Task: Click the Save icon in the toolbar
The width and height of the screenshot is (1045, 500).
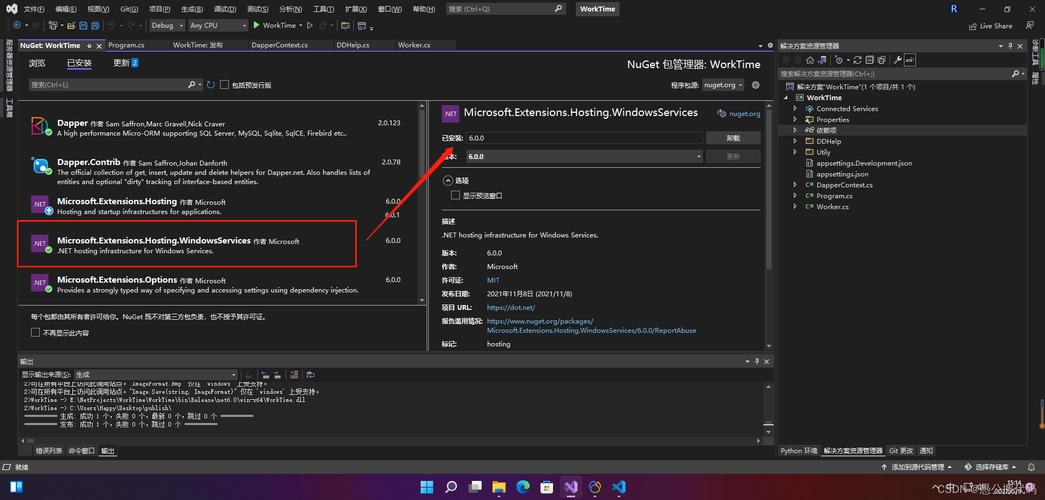Action: coord(83,25)
